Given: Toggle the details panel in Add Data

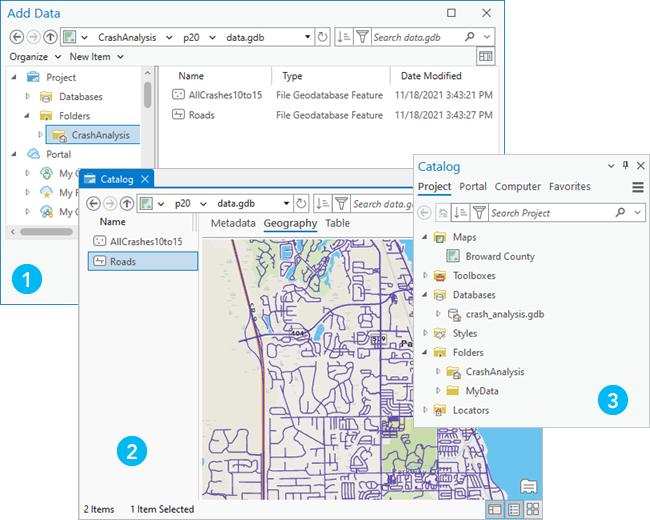Looking at the screenshot, I should 486,57.
